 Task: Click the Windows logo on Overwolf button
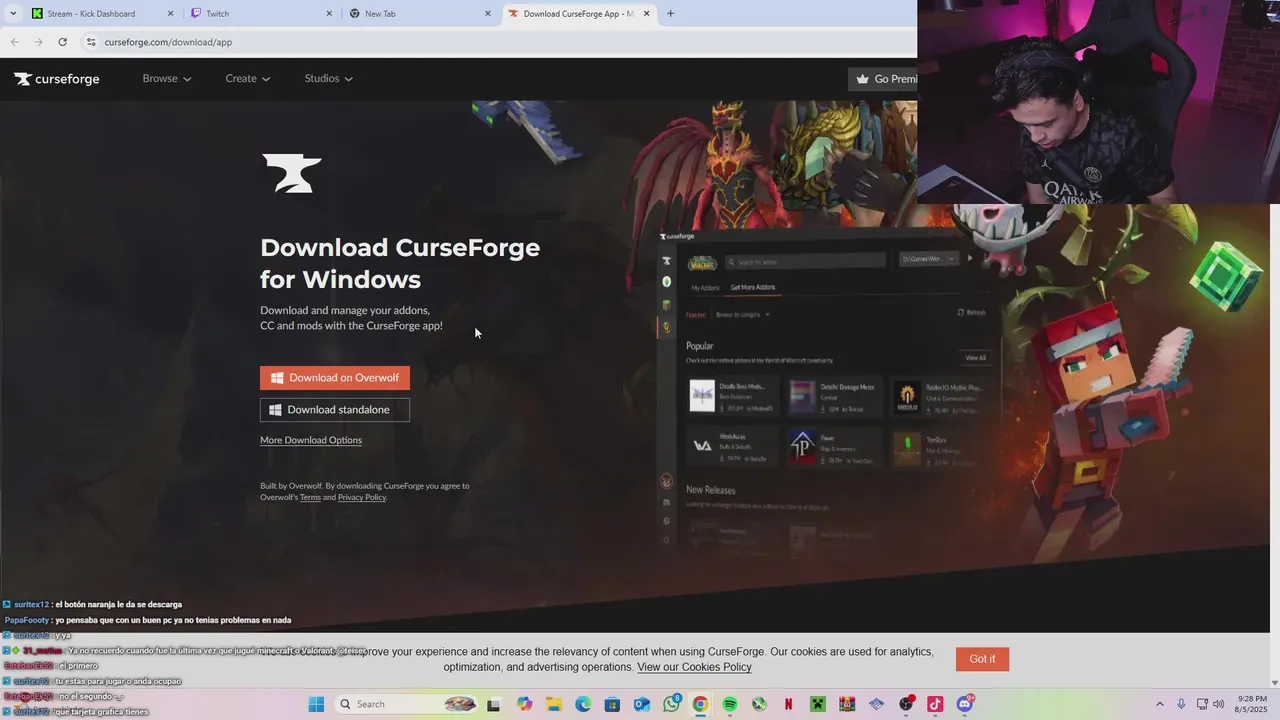(277, 378)
